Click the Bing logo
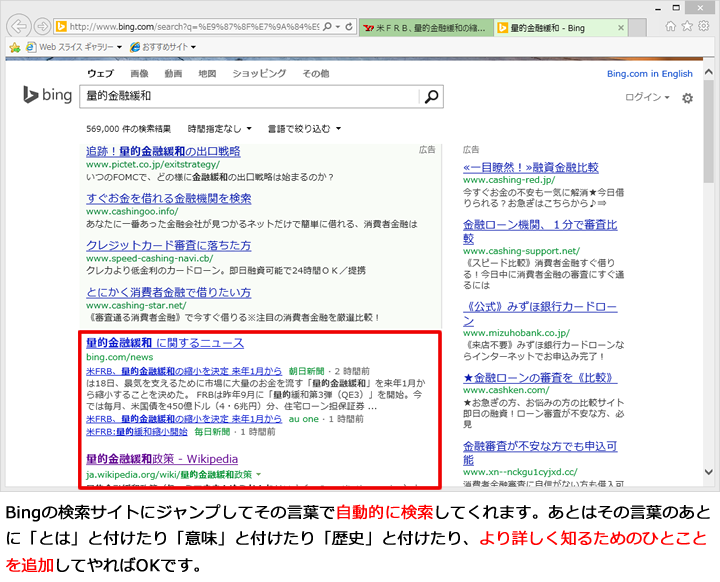 click(x=48, y=95)
